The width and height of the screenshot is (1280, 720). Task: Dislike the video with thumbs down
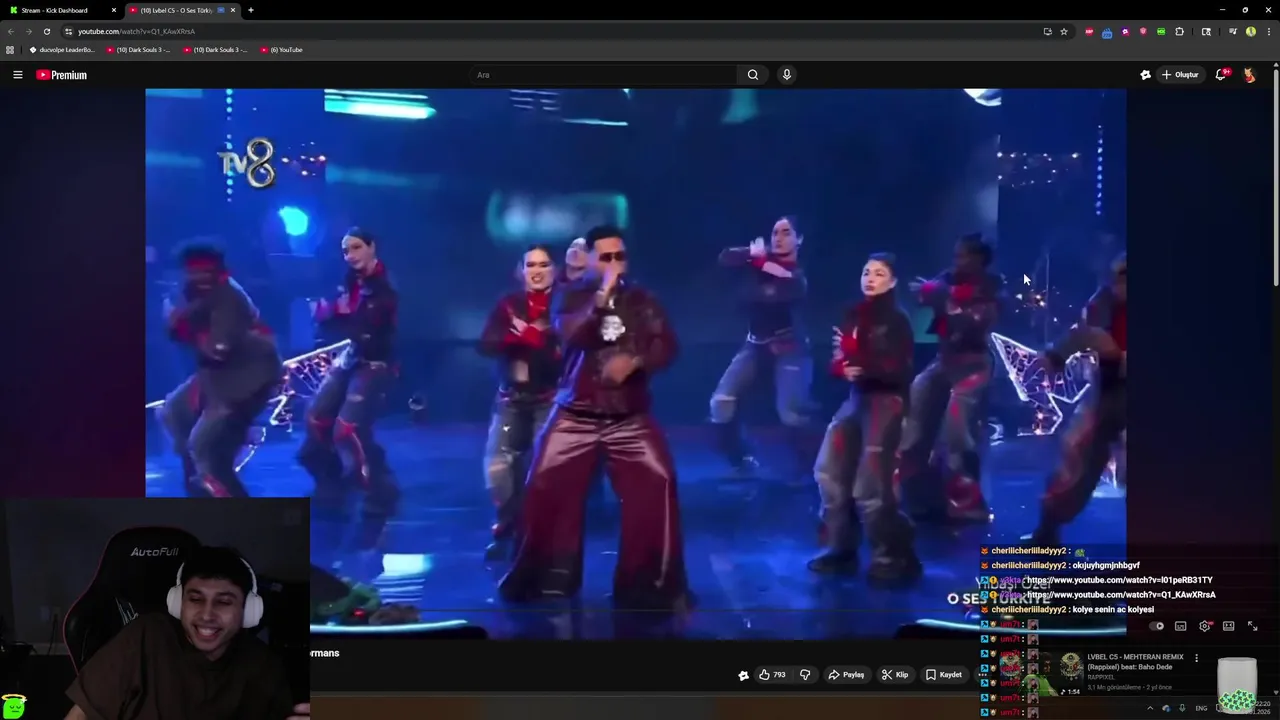click(x=805, y=675)
